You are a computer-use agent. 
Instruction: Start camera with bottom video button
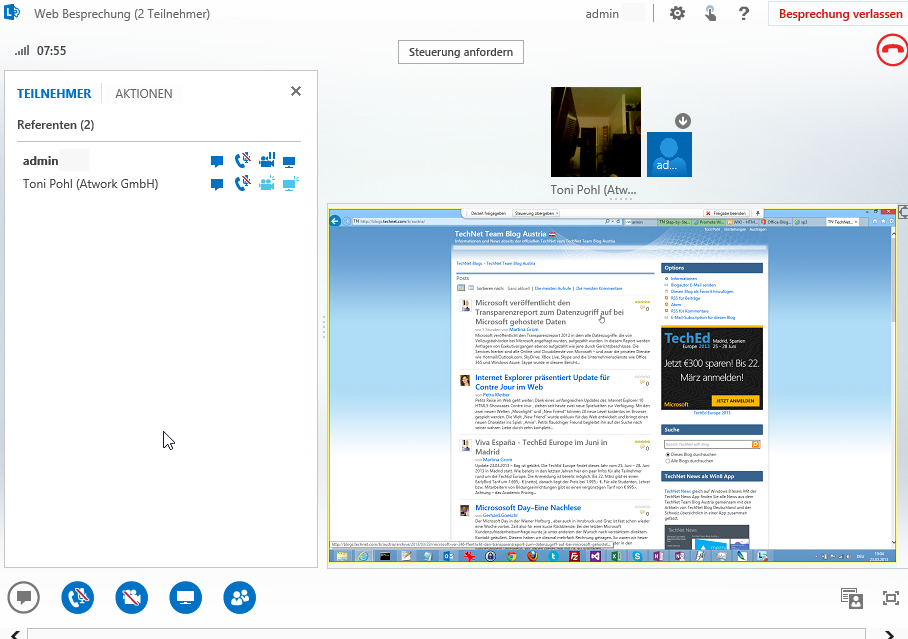coord(132,598)
